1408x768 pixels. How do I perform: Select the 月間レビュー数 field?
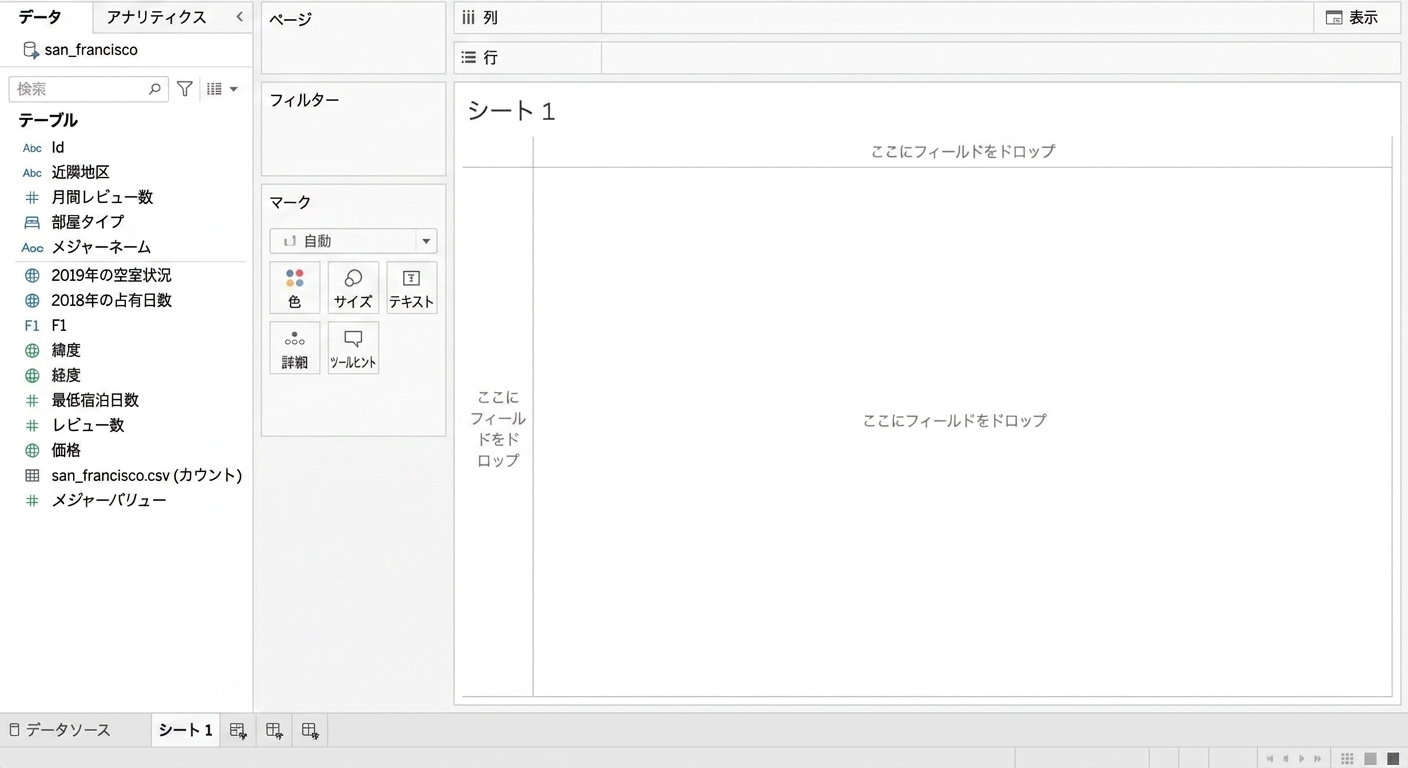coord(102,198)
